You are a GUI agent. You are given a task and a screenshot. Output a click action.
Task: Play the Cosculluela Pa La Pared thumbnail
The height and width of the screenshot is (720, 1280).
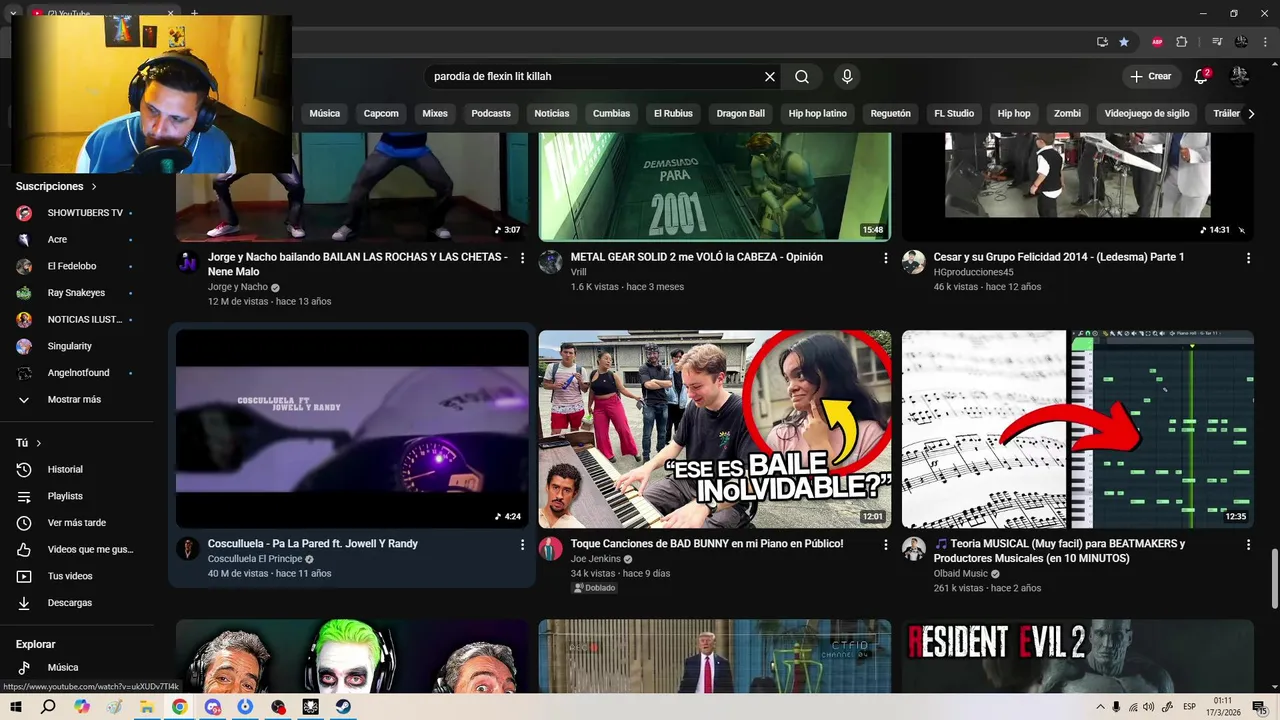click(352, 429)
